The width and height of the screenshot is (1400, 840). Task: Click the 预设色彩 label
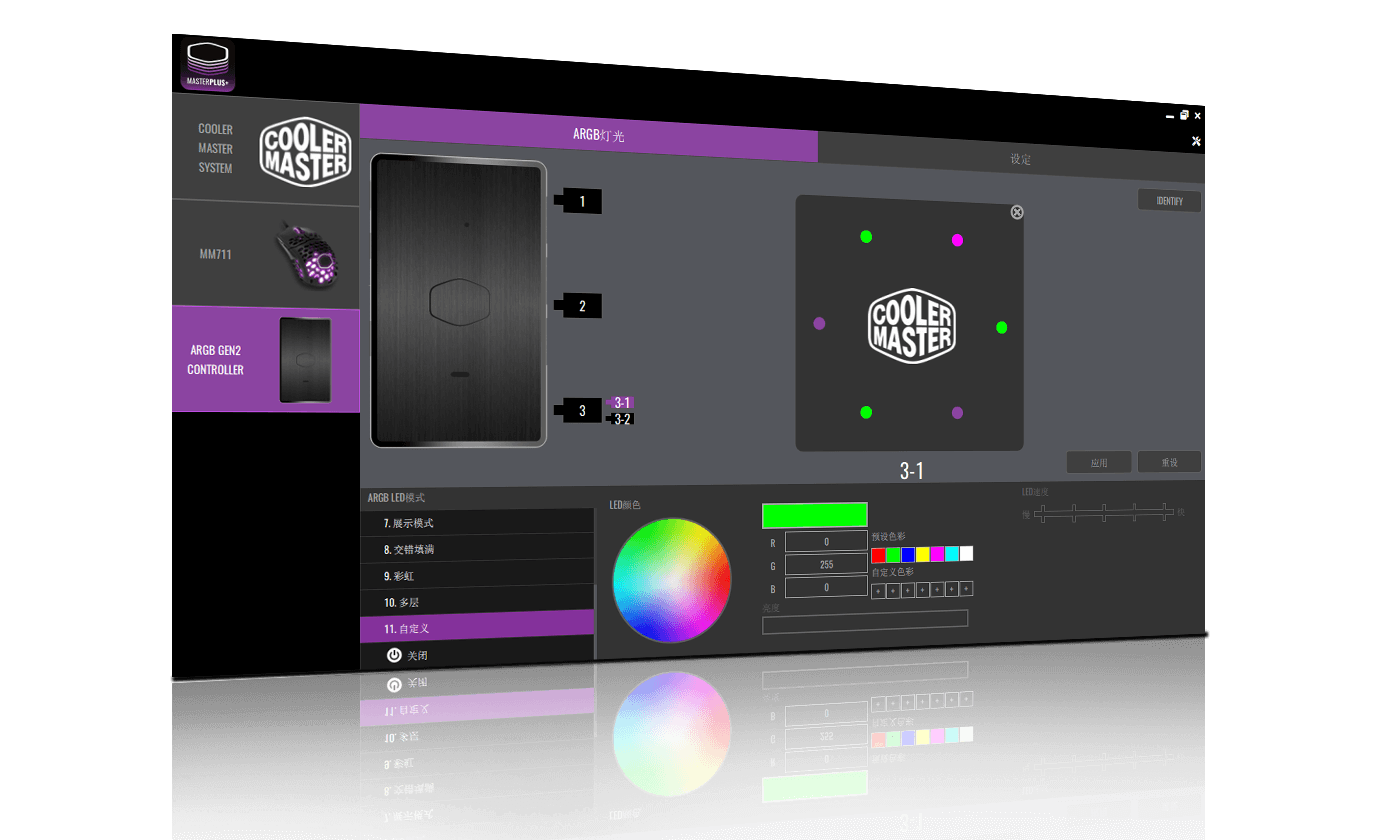click(888, 537)
